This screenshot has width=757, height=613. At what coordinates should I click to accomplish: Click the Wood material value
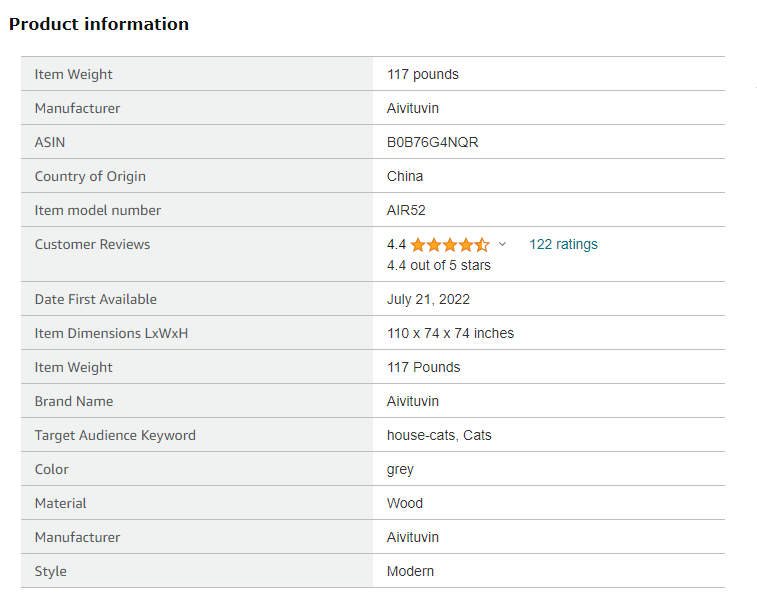(x=405, y=503)
